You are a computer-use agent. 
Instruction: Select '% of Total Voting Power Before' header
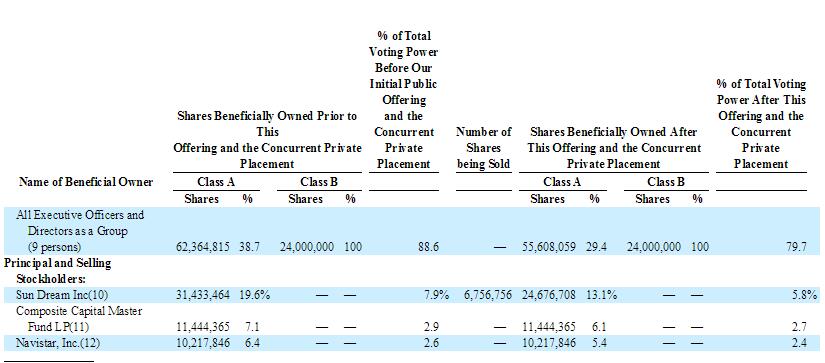coord(404,100)
